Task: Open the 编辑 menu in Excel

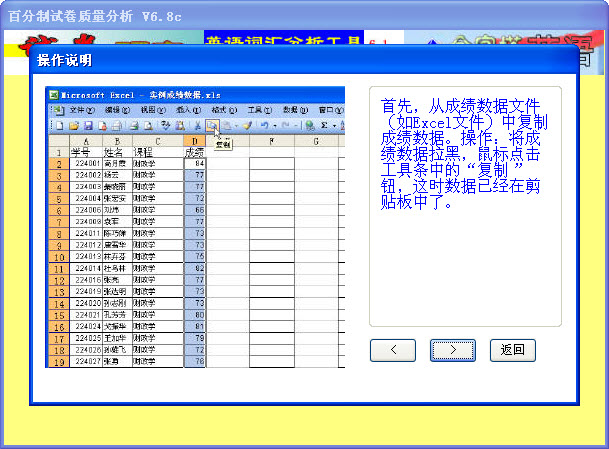Action: coord(117,110)
